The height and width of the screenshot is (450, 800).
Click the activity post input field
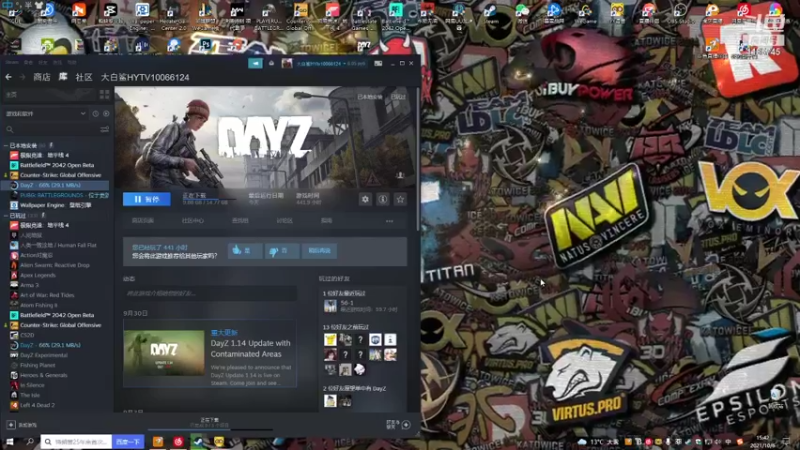point(210,293)
